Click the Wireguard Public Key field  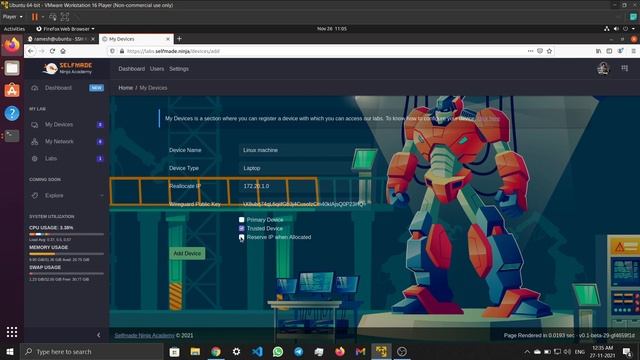coord(302,204)
